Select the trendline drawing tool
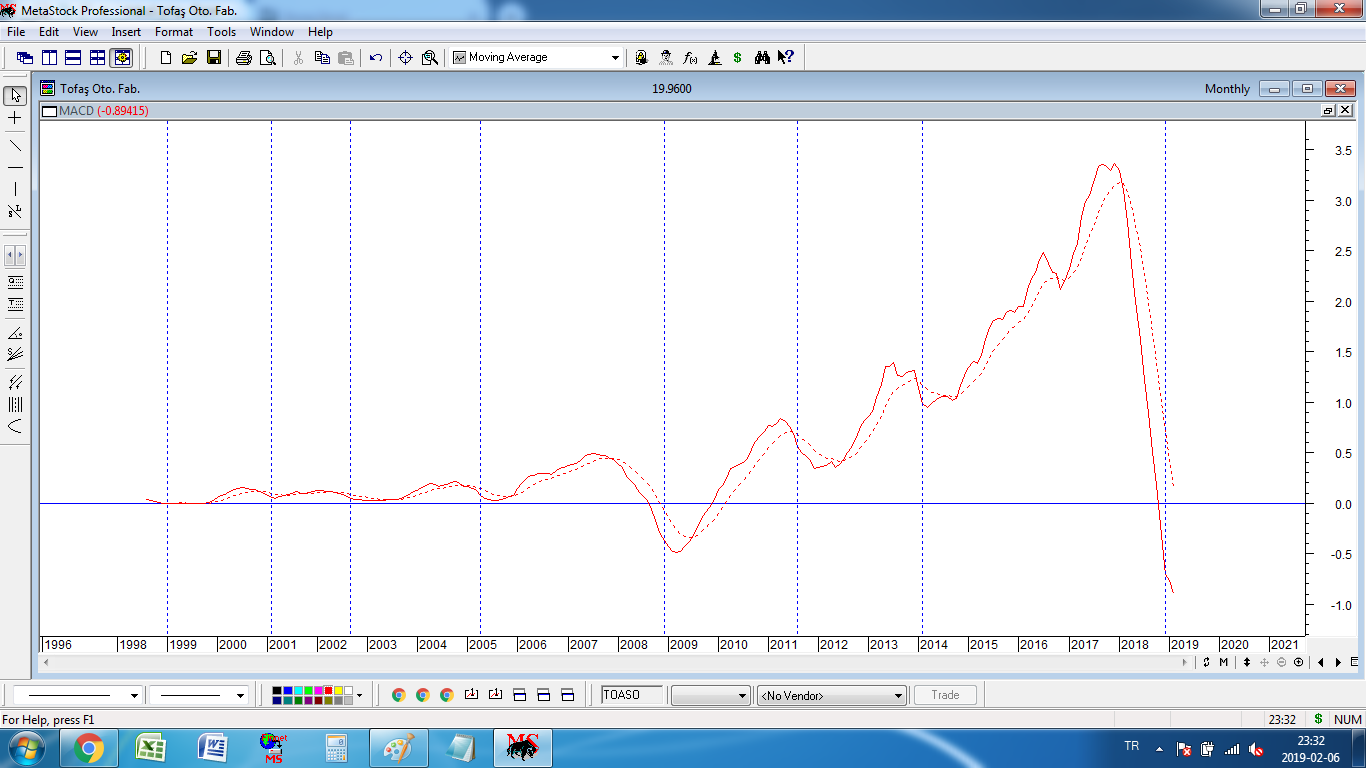Viewport: 1366px width, 768px height. [x=15, y=145]
